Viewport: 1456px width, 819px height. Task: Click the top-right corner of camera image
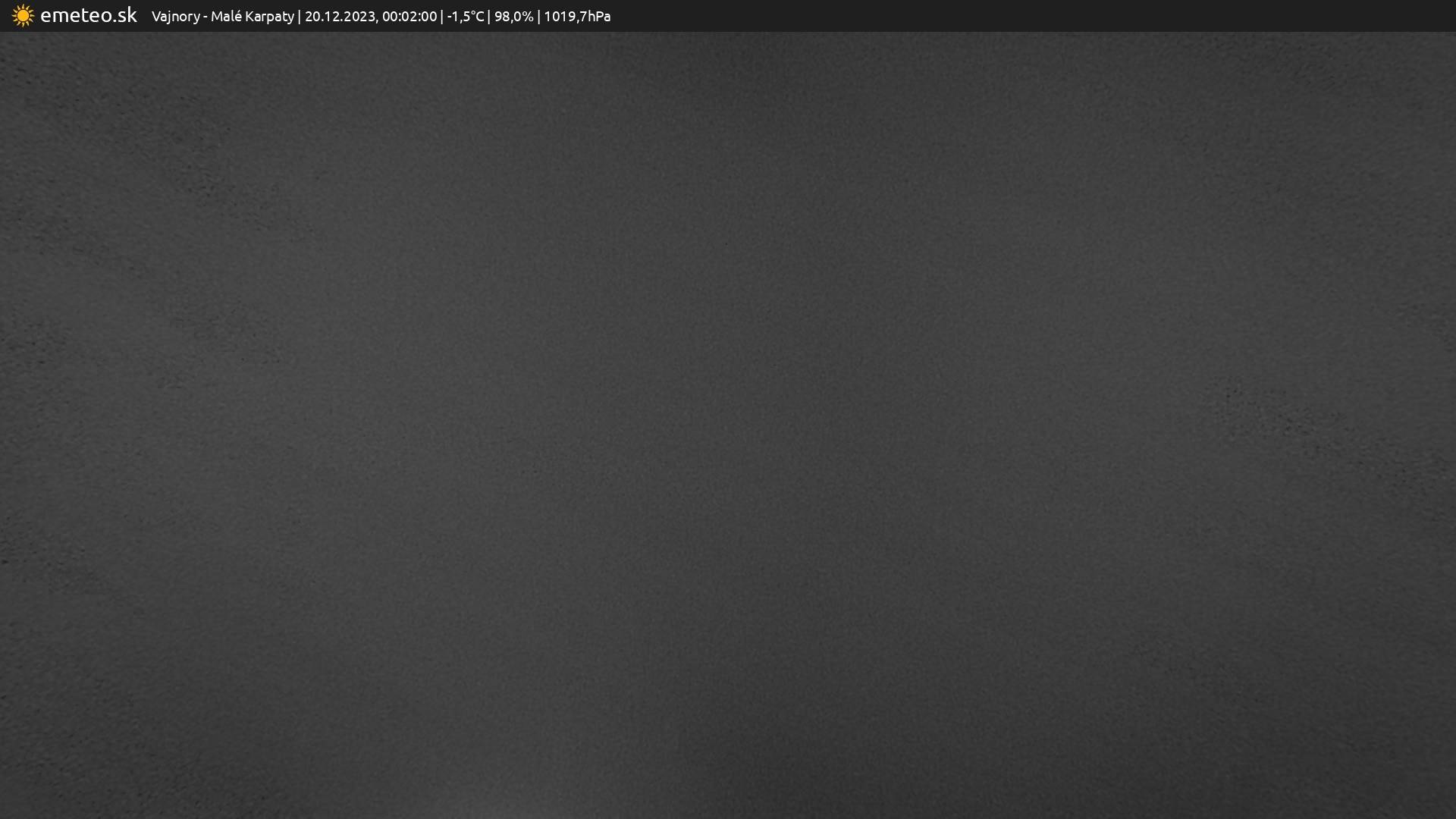(1451, 36)
